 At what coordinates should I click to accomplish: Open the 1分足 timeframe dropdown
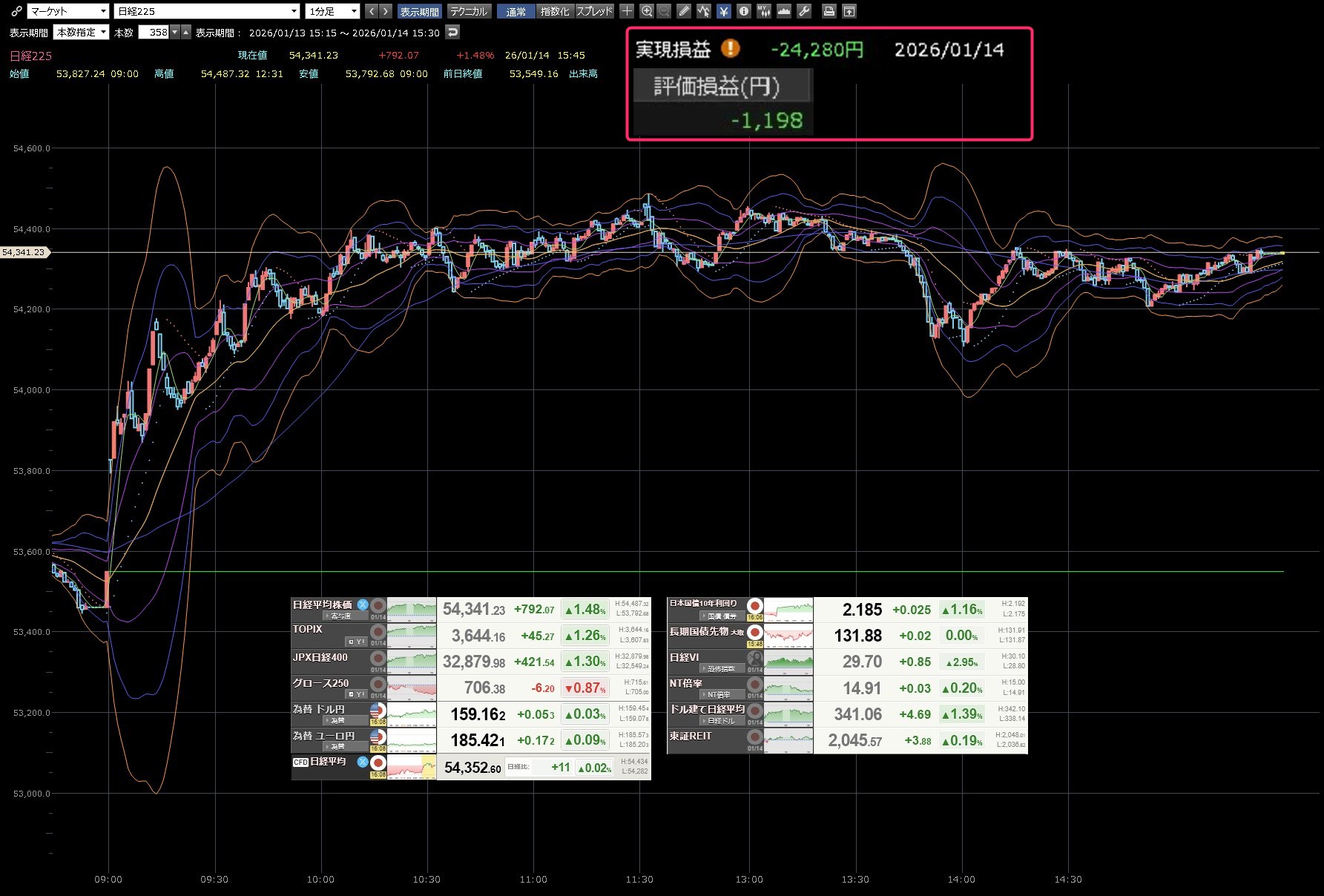pyautogui.click(x=332, y=11)
